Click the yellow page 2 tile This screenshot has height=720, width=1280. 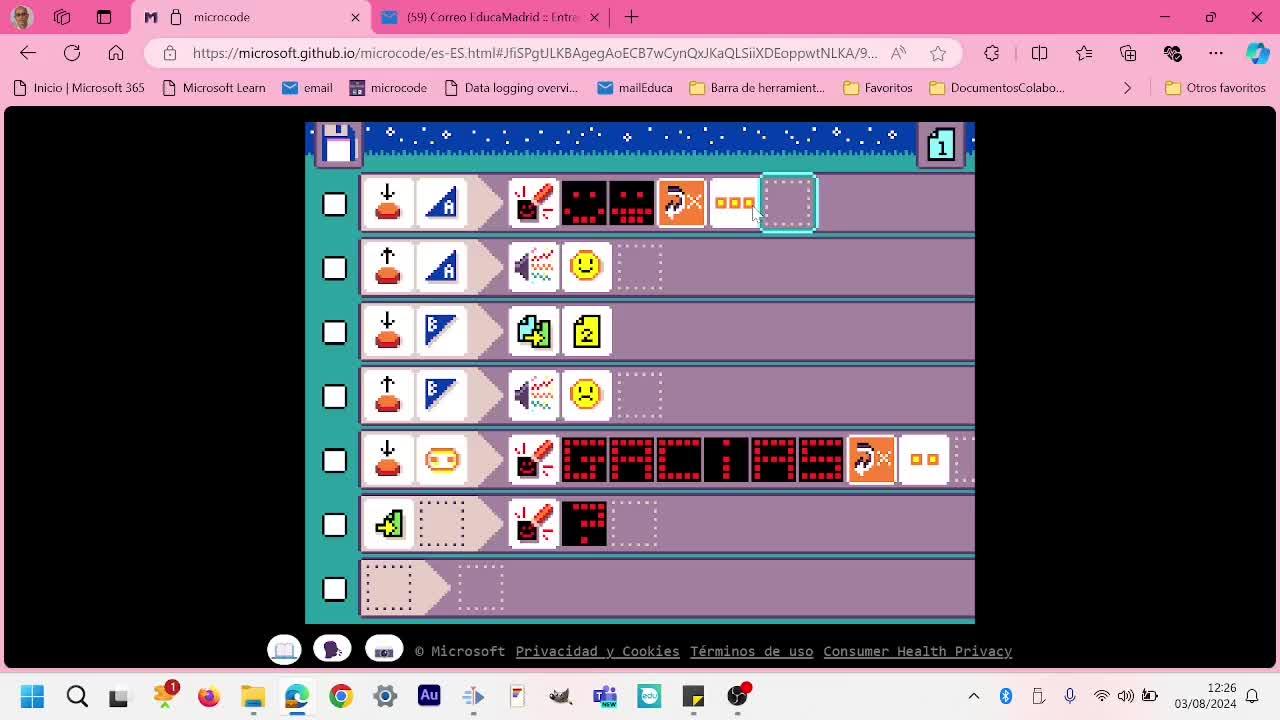586,332
